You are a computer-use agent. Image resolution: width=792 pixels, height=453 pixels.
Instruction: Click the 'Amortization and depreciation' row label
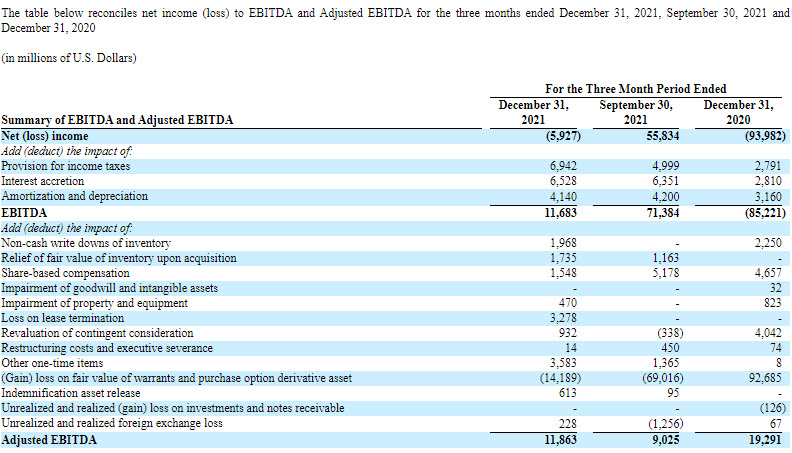[75, 197]
